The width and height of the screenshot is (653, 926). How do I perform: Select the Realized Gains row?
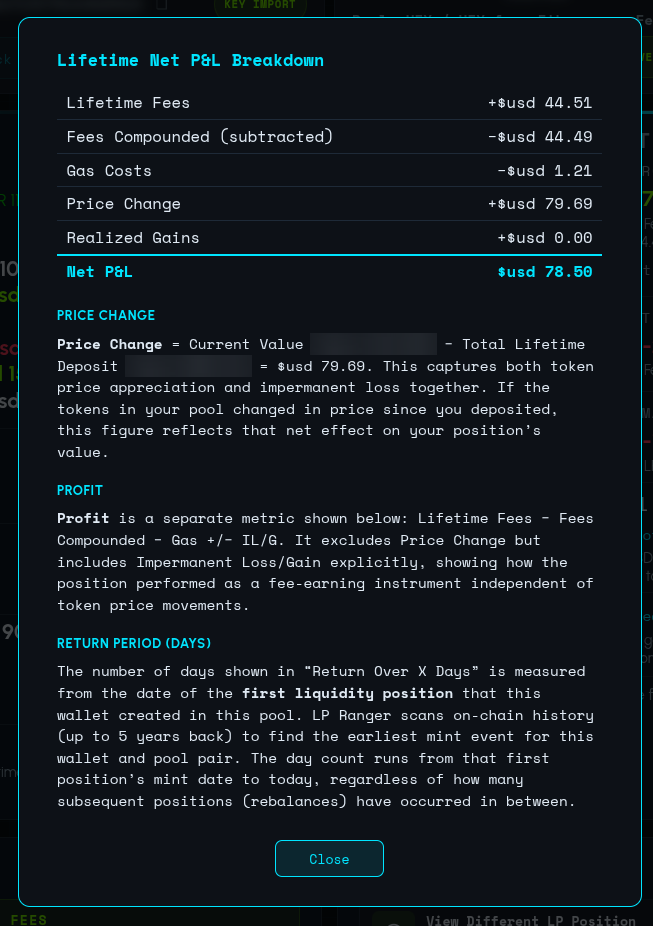tap(329, 238)
